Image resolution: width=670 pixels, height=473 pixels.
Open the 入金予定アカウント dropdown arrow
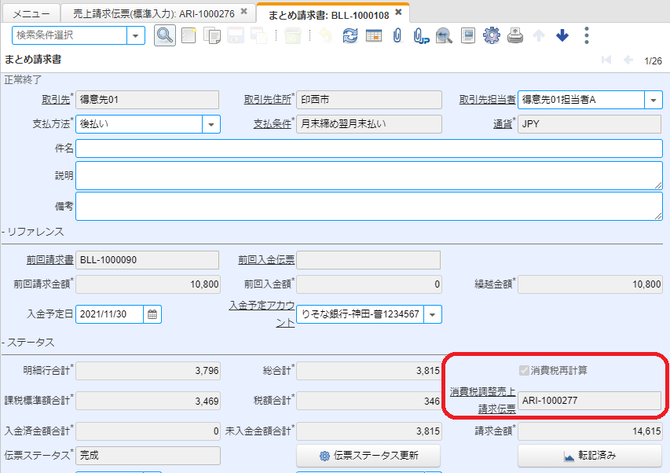[x=432, y=314]
